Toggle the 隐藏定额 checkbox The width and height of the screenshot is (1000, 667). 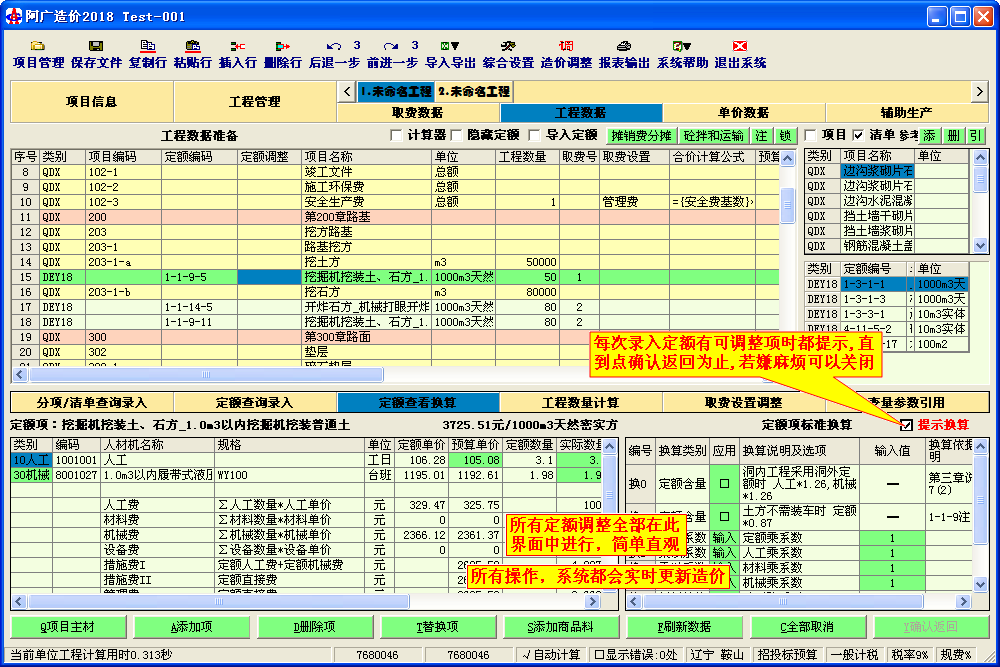456,135
